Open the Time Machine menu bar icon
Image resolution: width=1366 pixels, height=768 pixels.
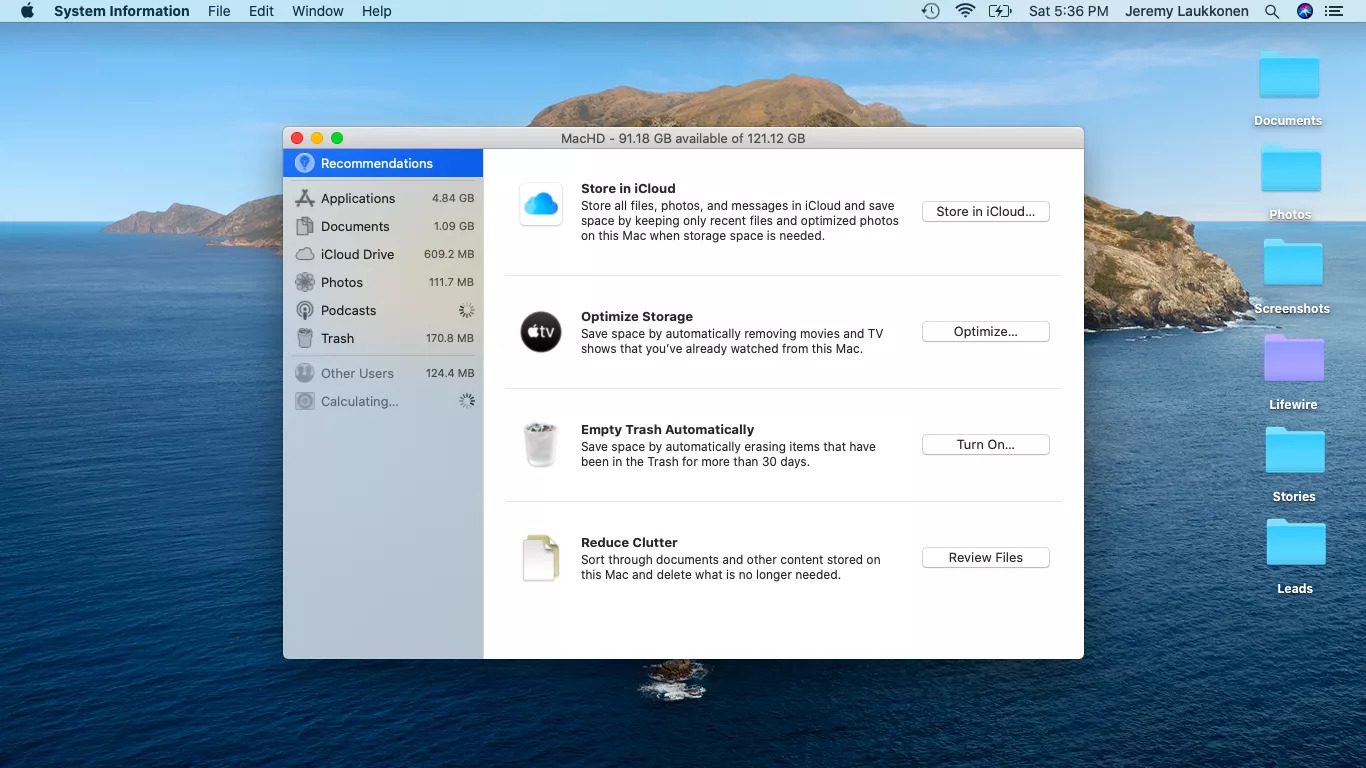[931, 11]
